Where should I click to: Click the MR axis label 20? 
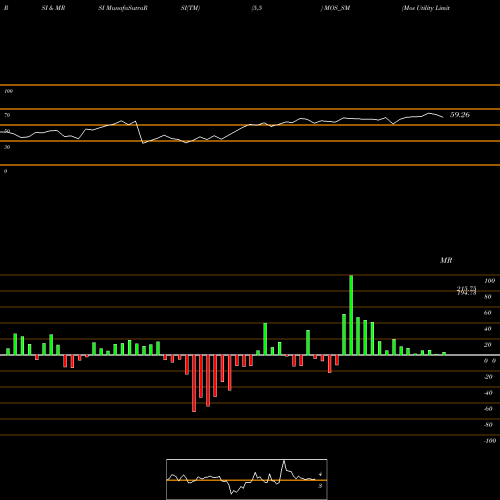[x=488, y=345]
